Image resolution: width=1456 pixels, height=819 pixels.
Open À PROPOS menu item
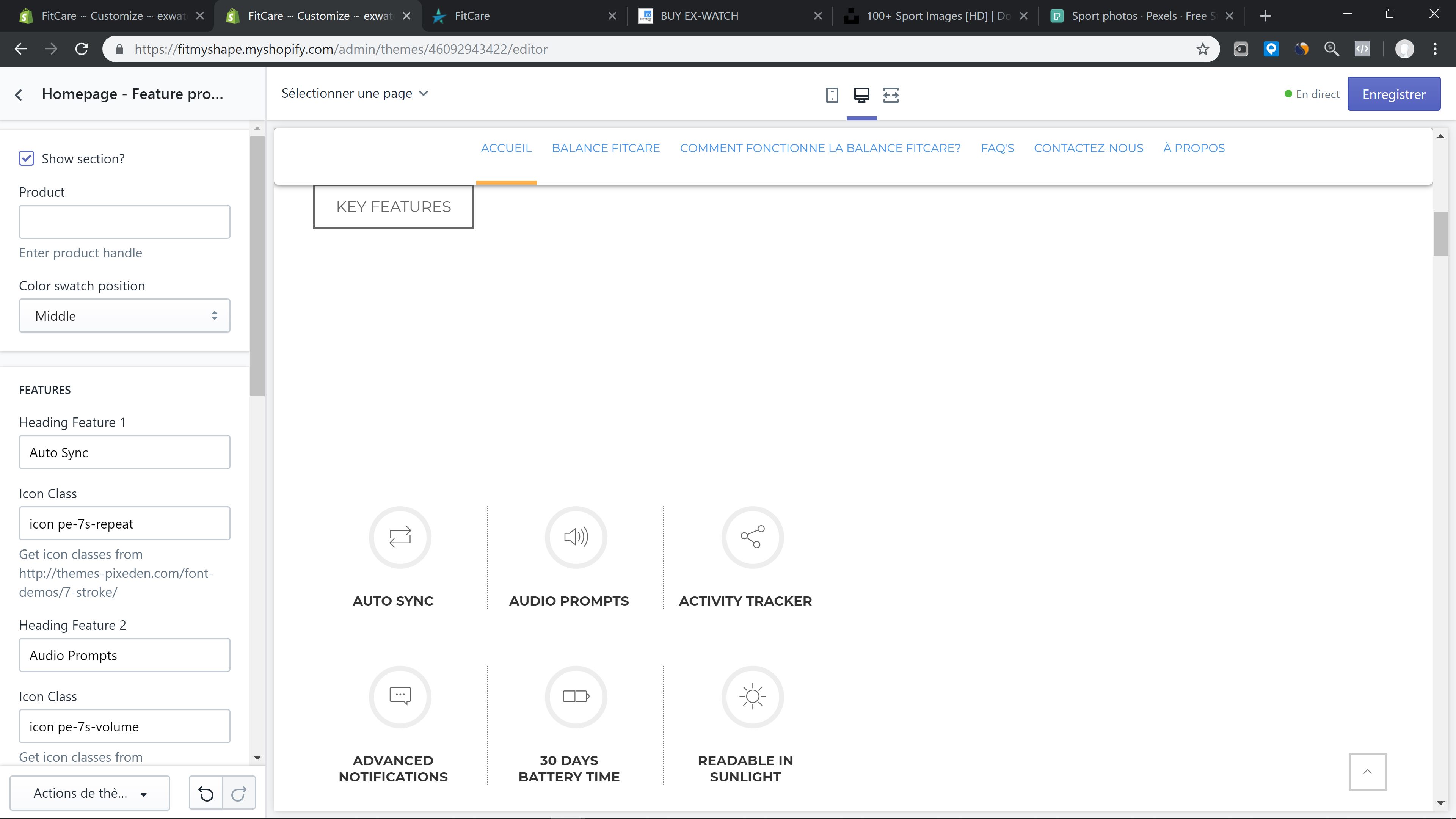pos(1194,148)
